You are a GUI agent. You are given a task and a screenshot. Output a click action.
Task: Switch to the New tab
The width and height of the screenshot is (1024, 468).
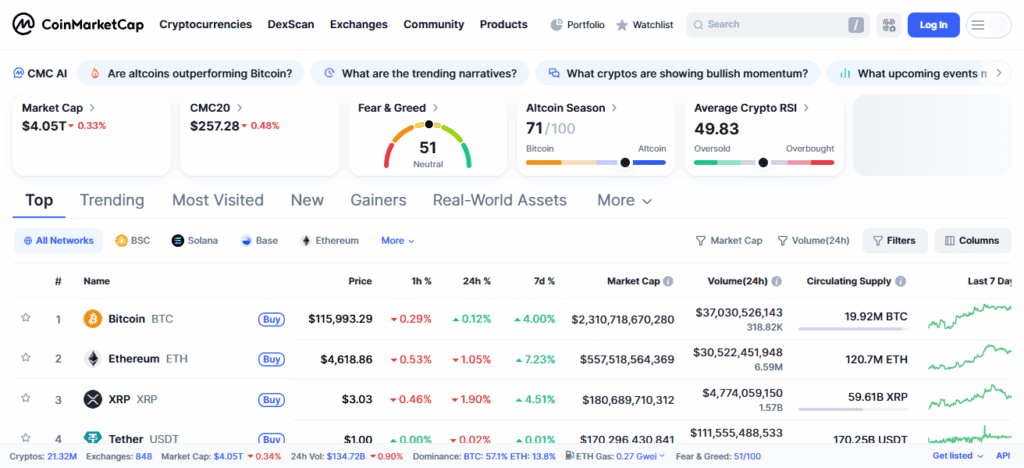(x=307, y=200)
